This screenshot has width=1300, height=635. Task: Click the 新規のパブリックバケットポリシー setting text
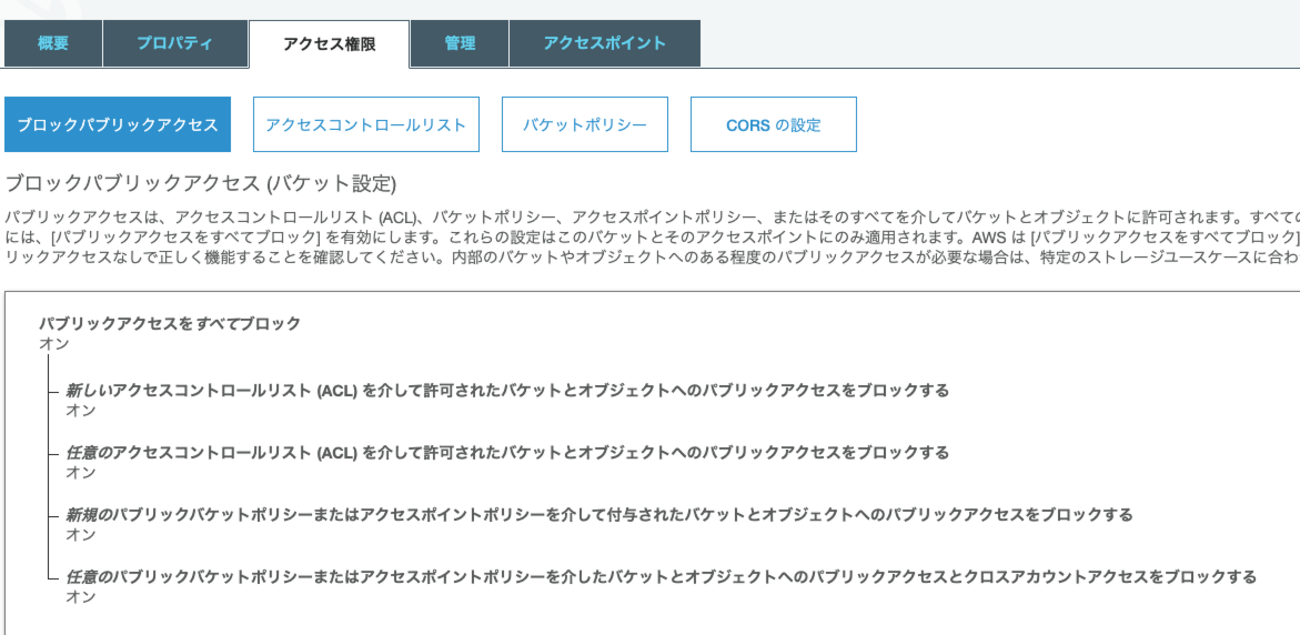click(600, 515)
